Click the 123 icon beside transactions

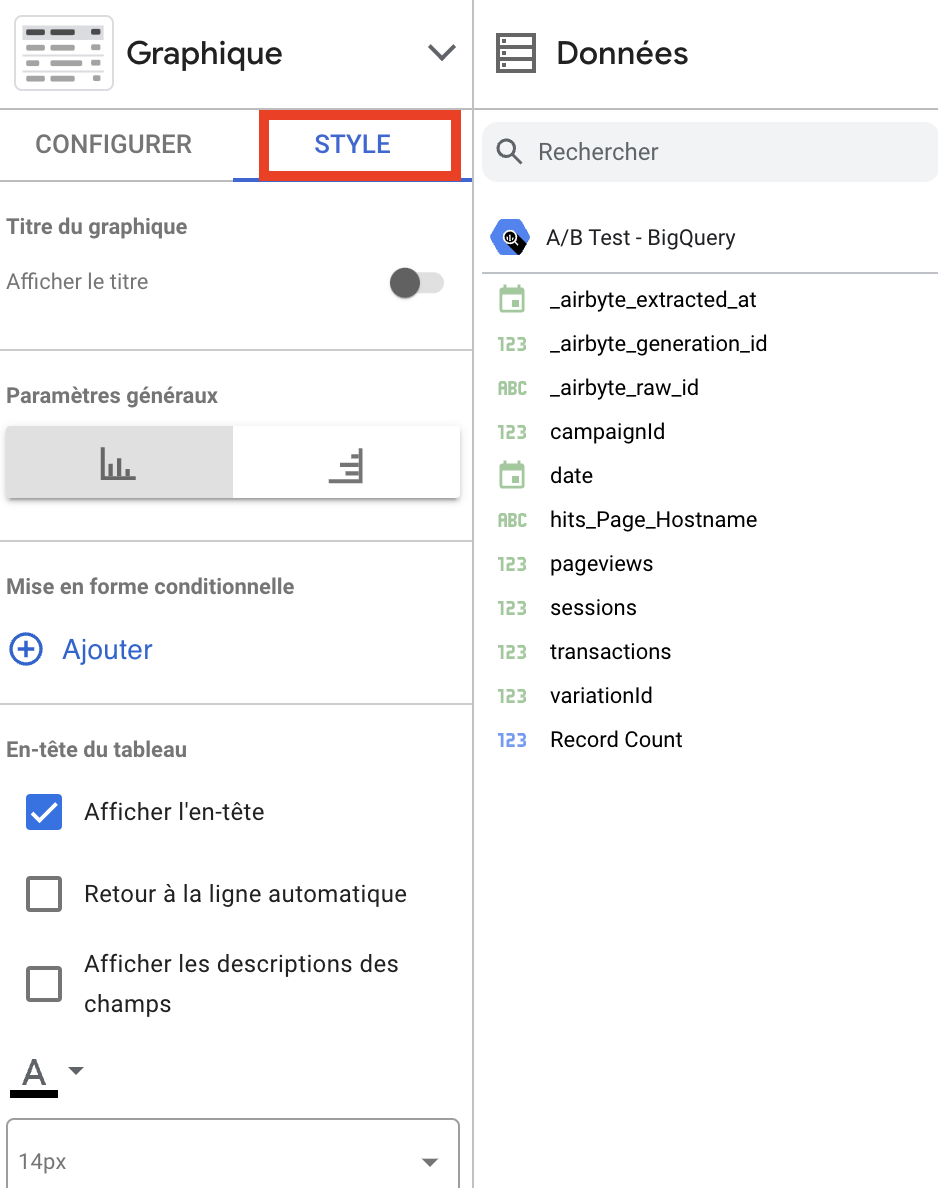tap(512, 652)
